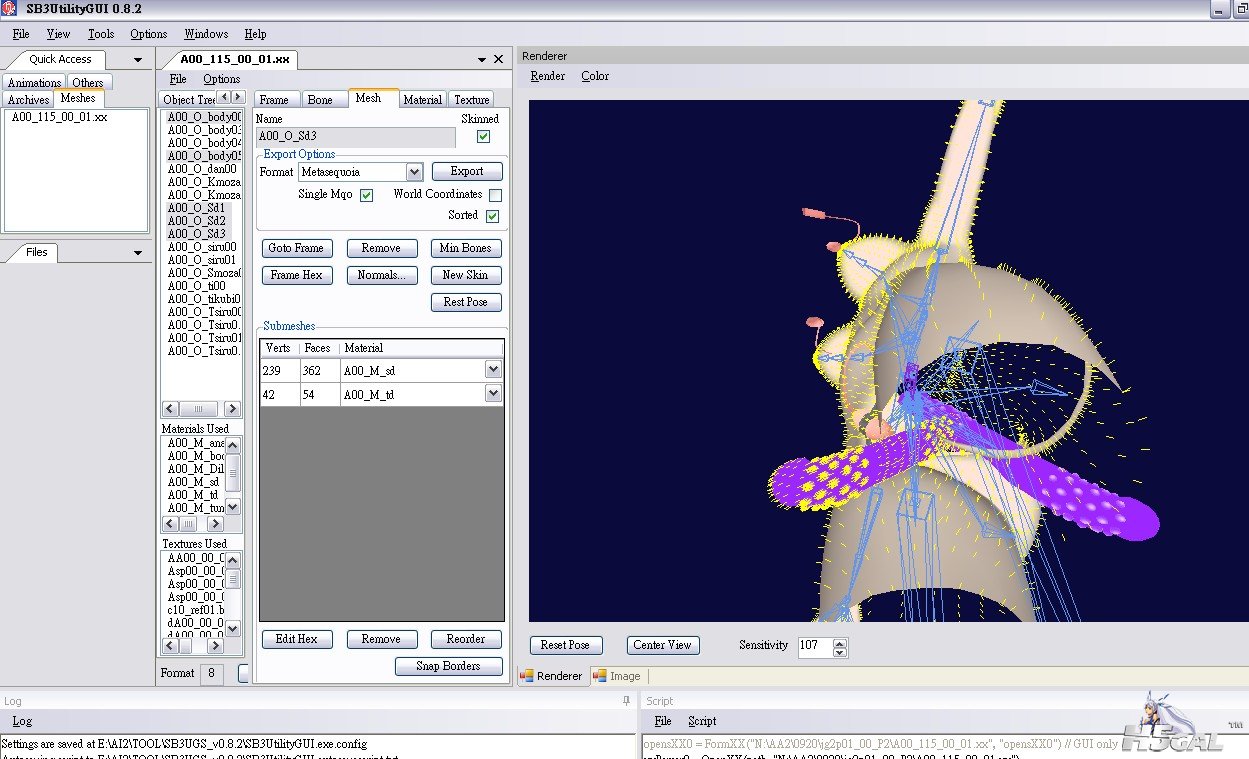The height and width of the screenshot is (759, 1249).
Task: Click right arrow of Object Tree horizontal scrollbar
Action: coord(232,409)
